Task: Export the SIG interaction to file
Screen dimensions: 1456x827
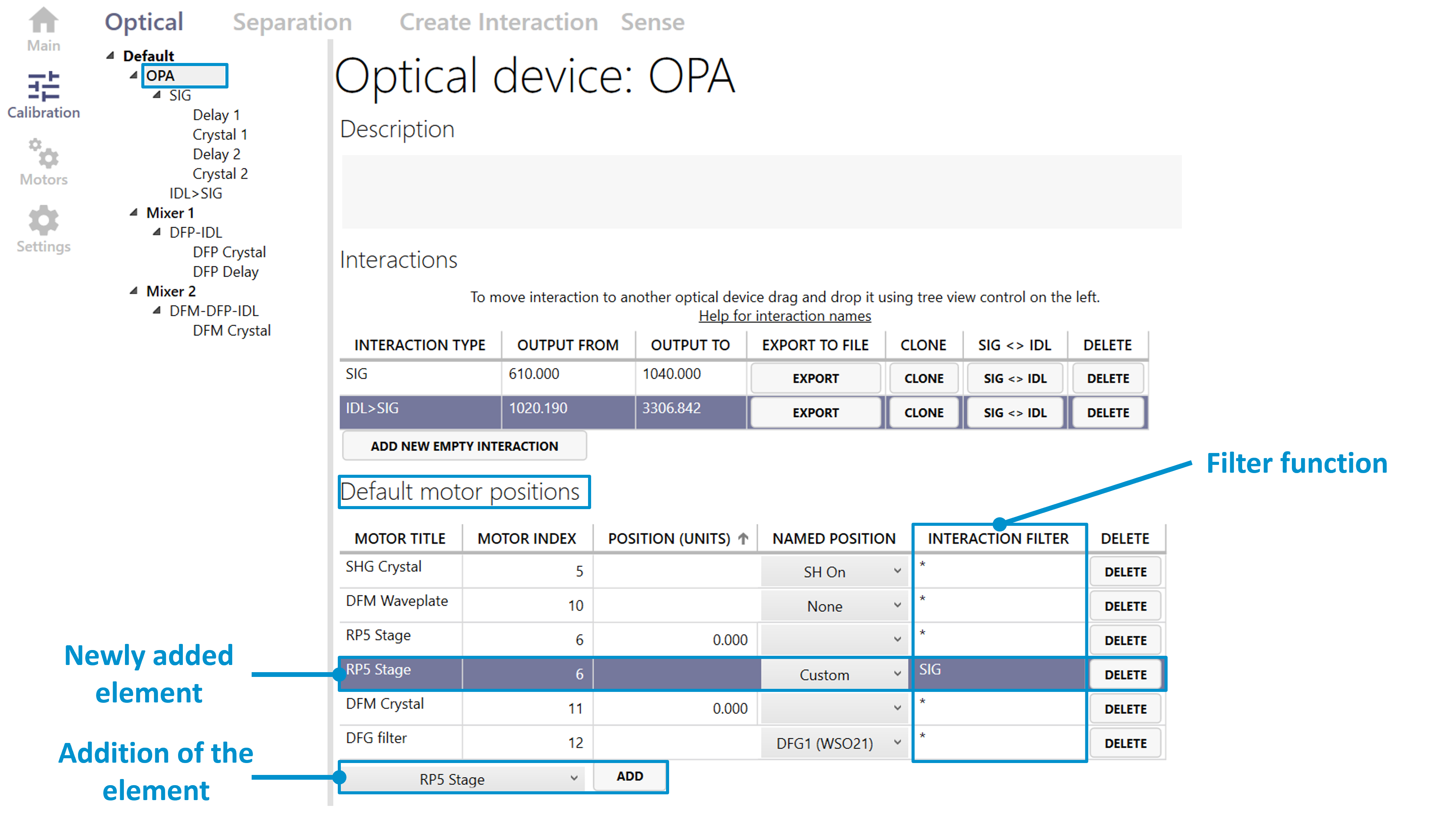Action: pos(815,378)
